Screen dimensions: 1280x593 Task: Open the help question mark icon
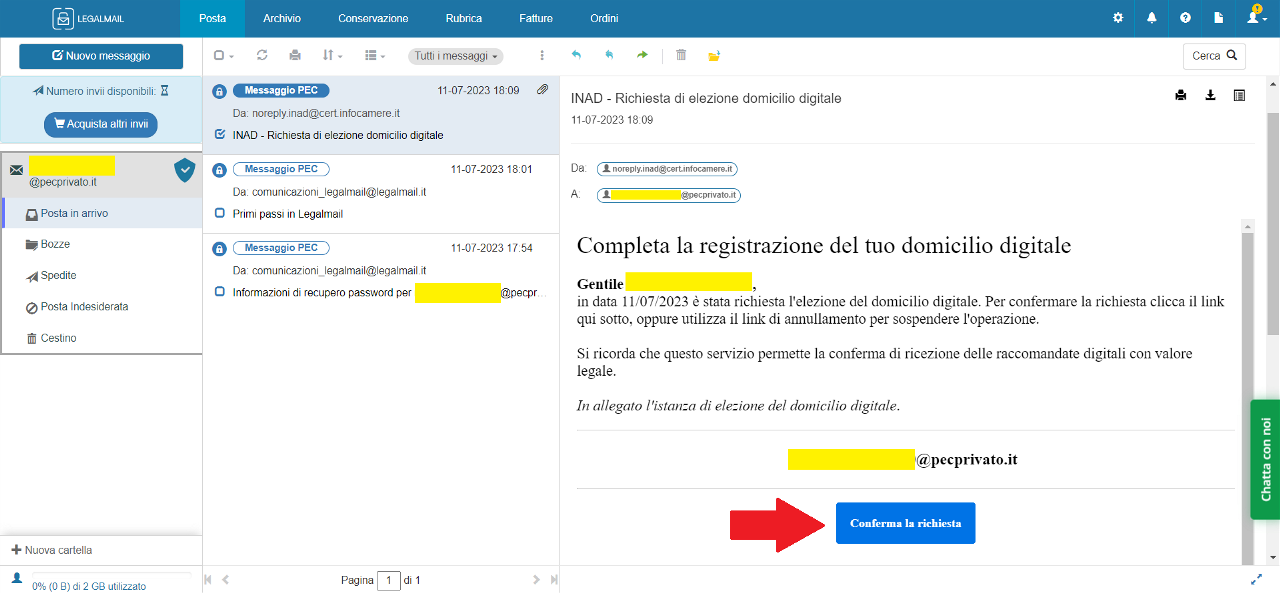pos(1185,18)
